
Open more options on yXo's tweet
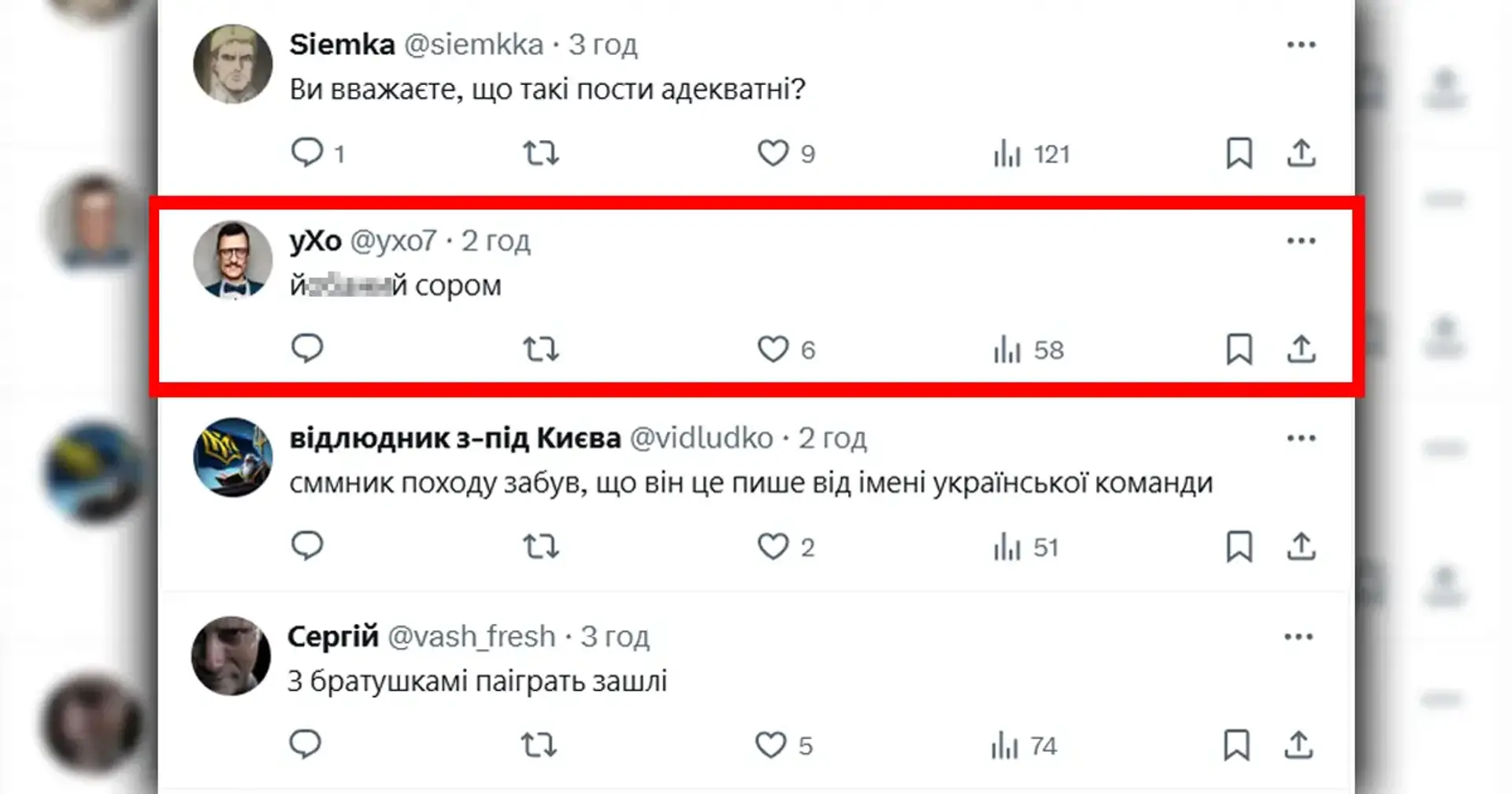tap(1301, 241)
